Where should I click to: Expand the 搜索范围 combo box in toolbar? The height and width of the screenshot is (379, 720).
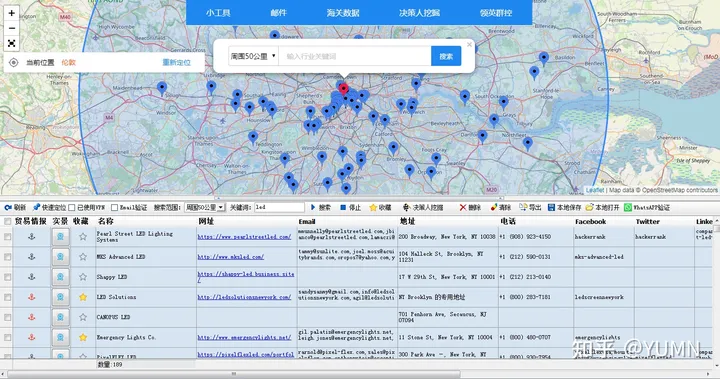(204, 208)
